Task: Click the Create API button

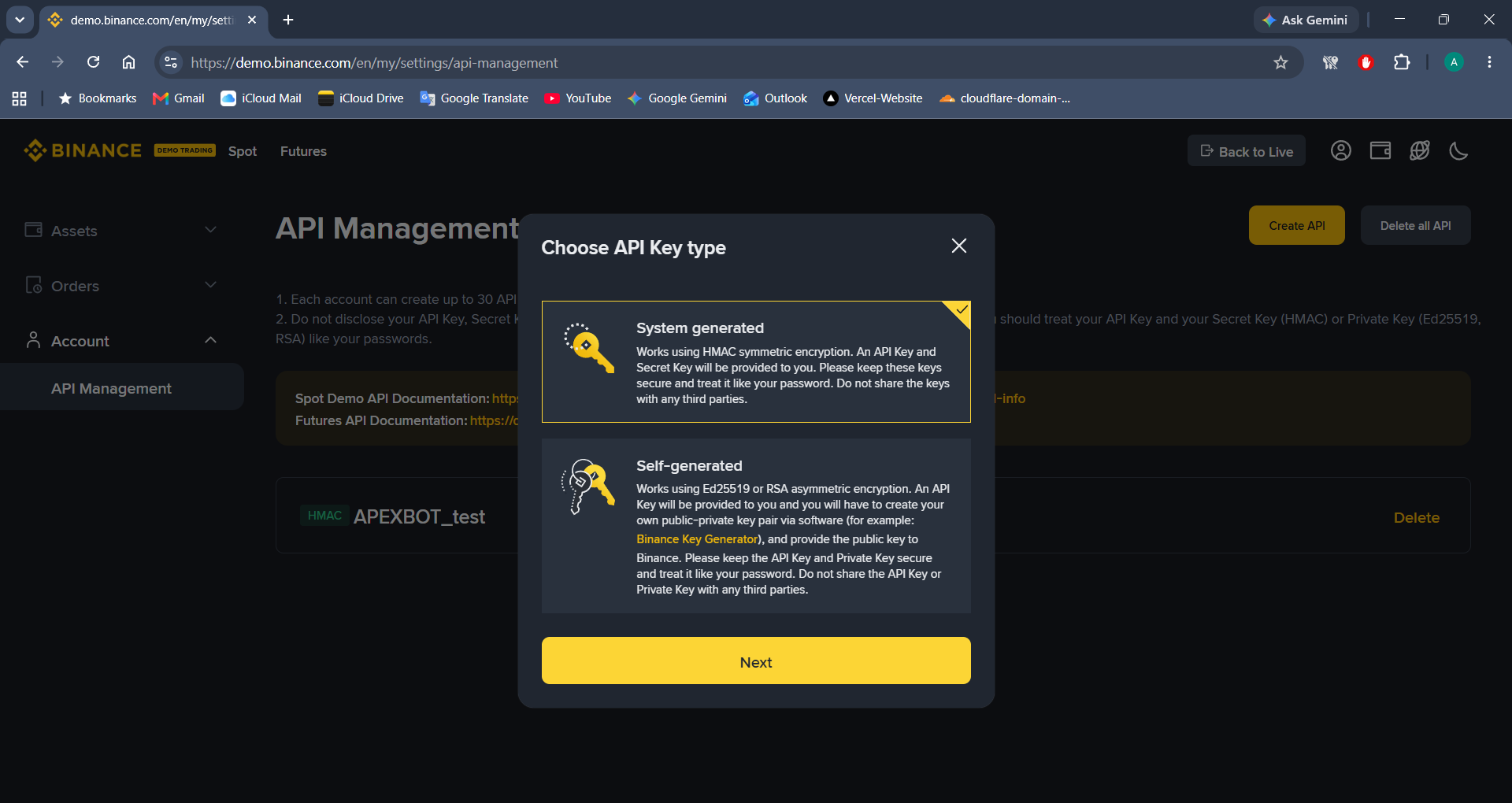Action: (1296, 225)
